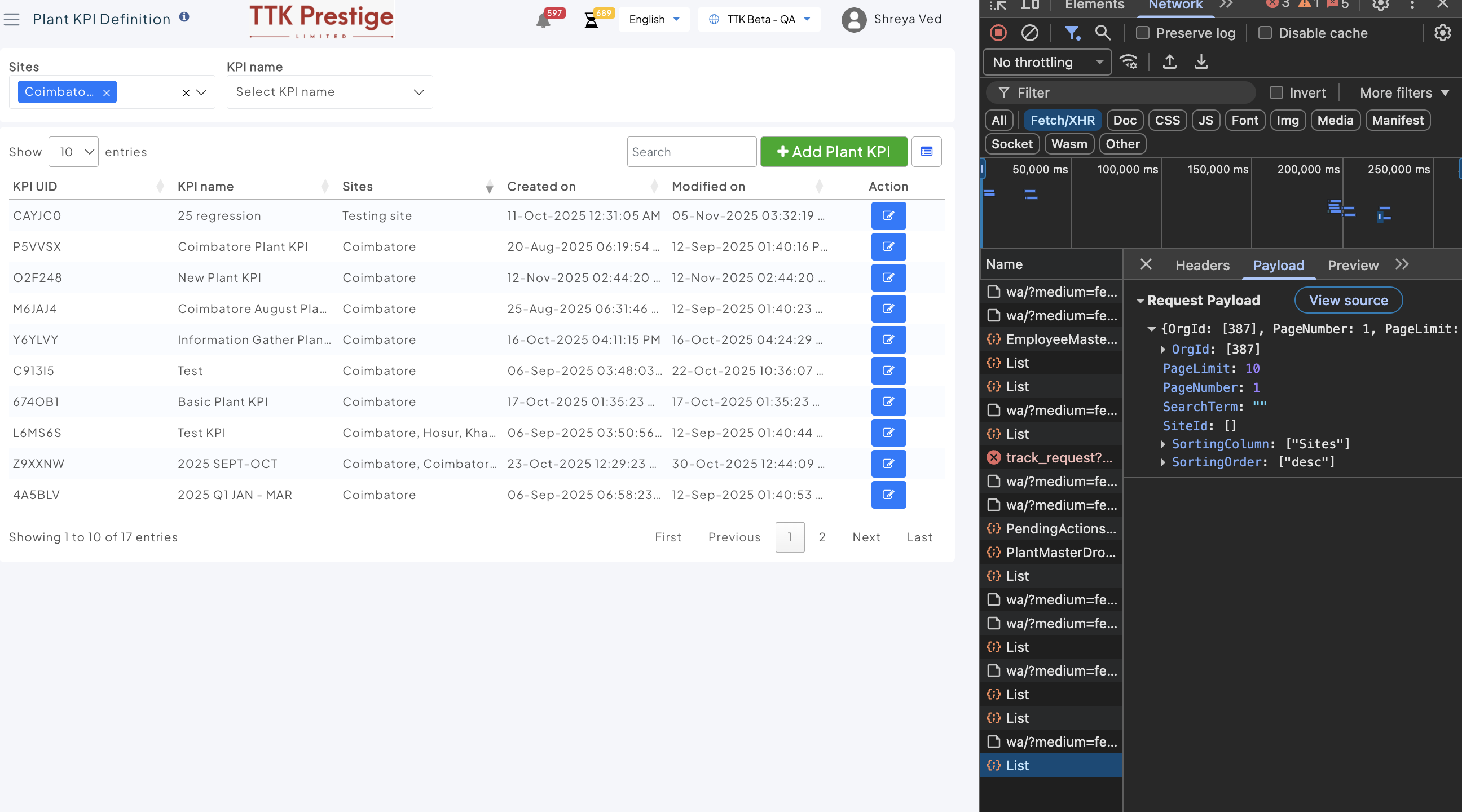Click the View source button
Screen dimensions: 1462x812
point(1348,300)
